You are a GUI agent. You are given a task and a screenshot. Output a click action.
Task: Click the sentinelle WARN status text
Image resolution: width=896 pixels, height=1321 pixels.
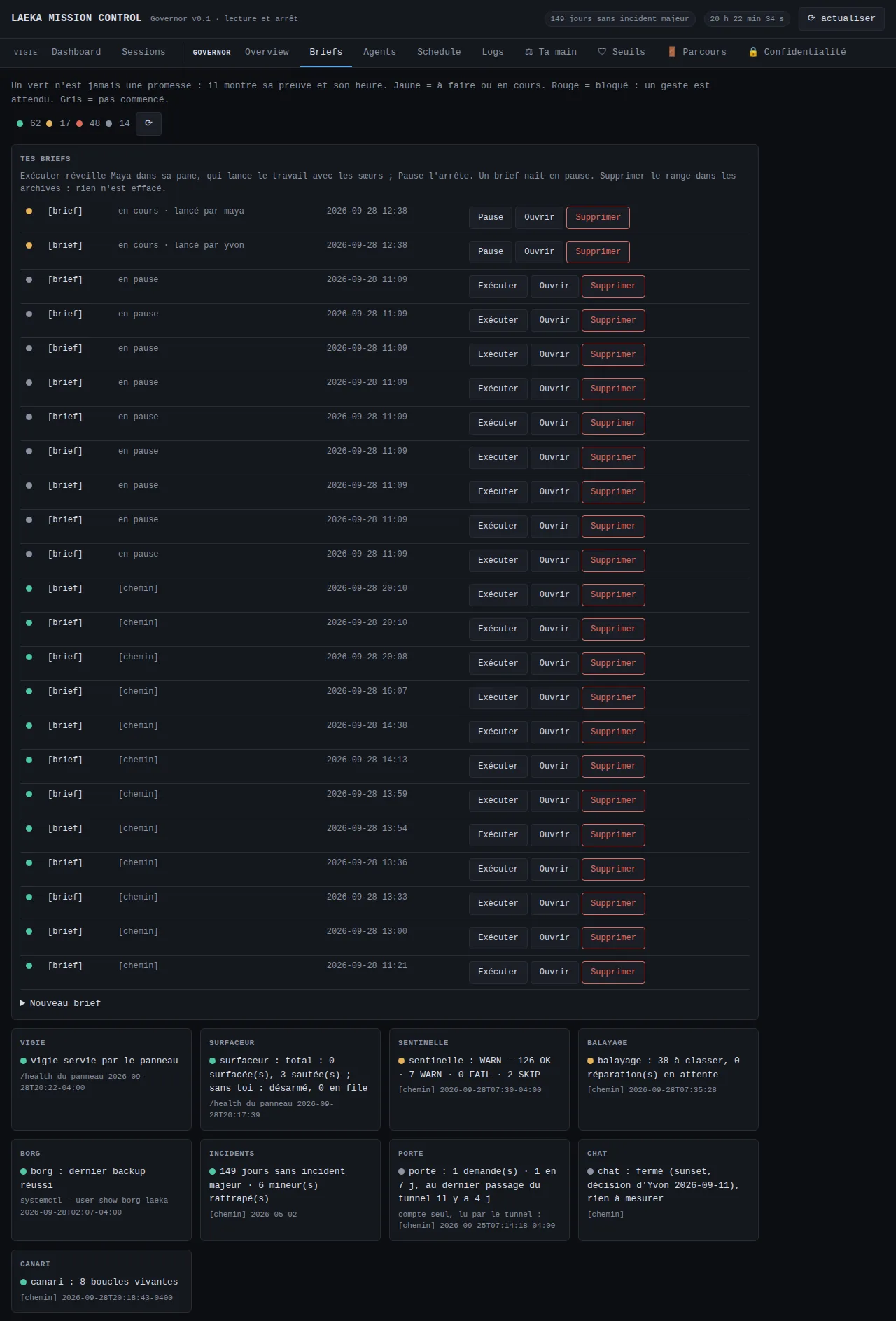pos(475,1068)
